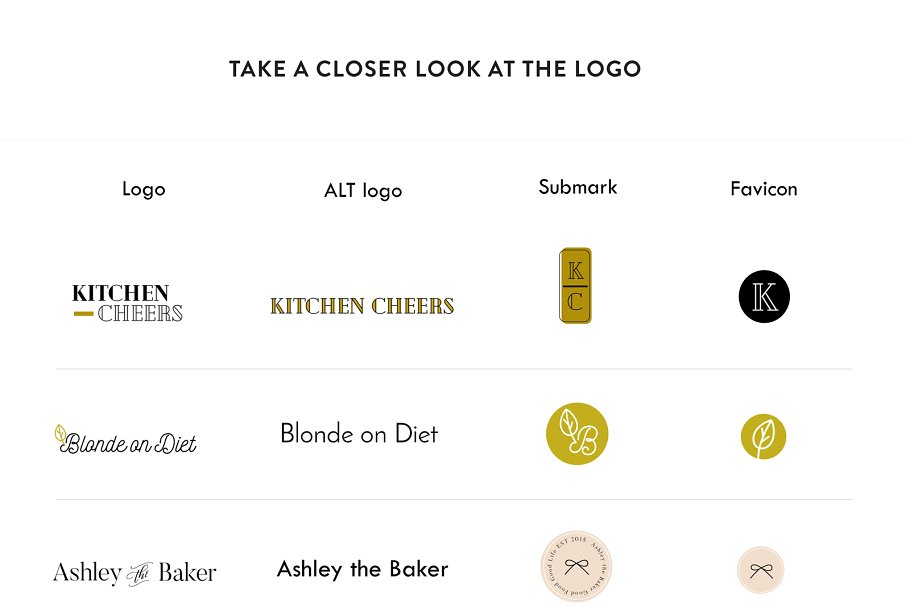Click the gold leaf favicon

pos(763,437)
